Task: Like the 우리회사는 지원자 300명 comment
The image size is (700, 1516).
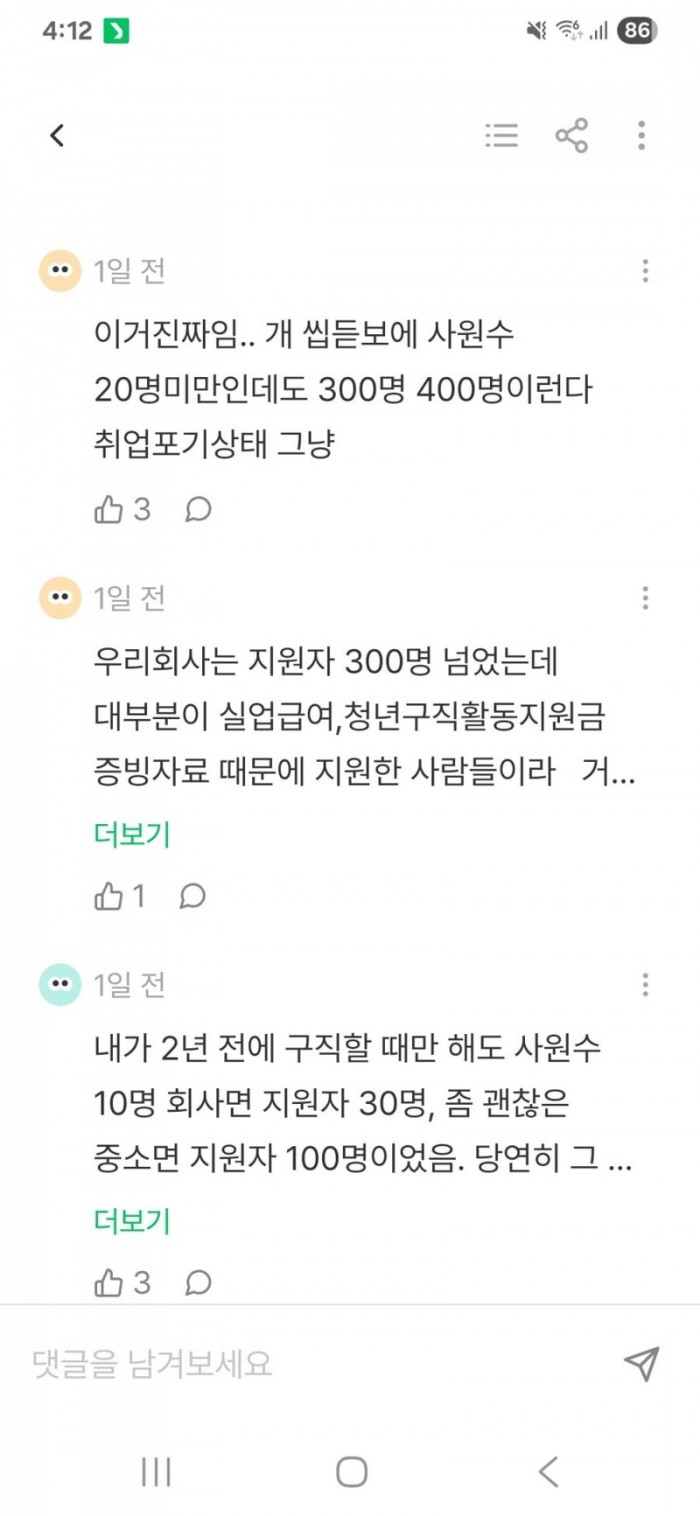Action: (108, 897)
